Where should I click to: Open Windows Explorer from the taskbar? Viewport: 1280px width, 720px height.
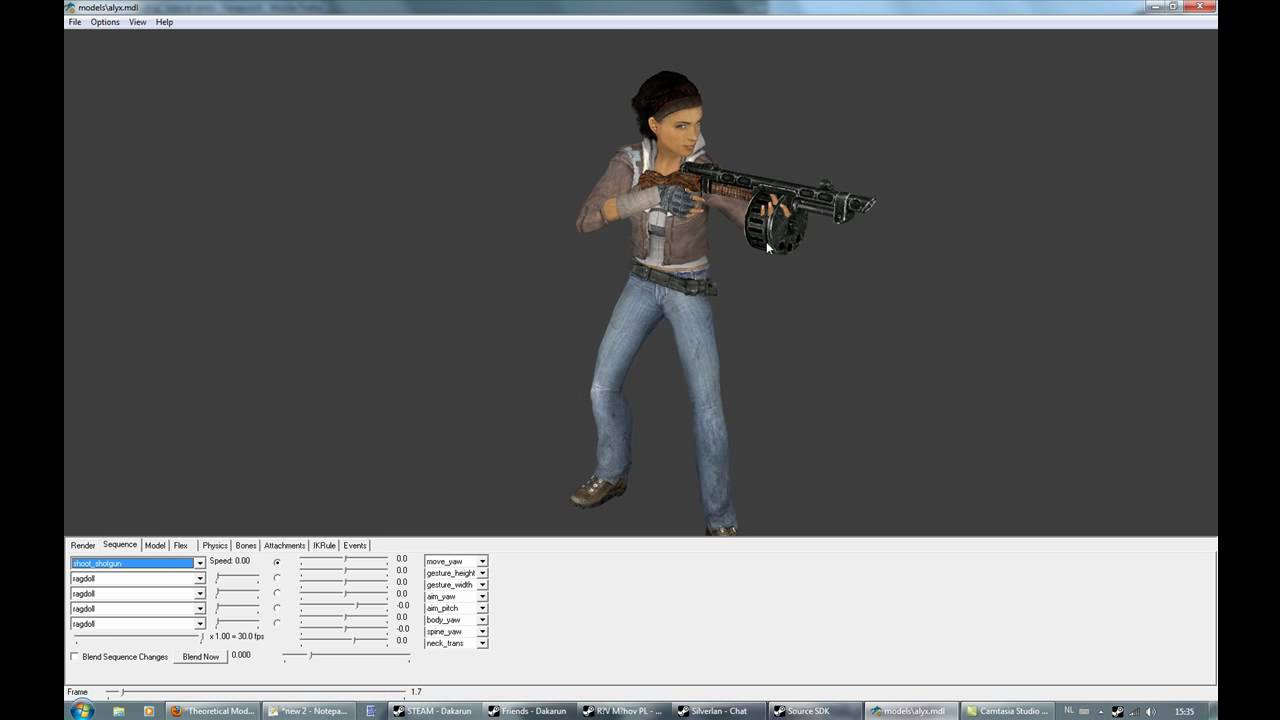pyautogui.click(x=119, y=711)
